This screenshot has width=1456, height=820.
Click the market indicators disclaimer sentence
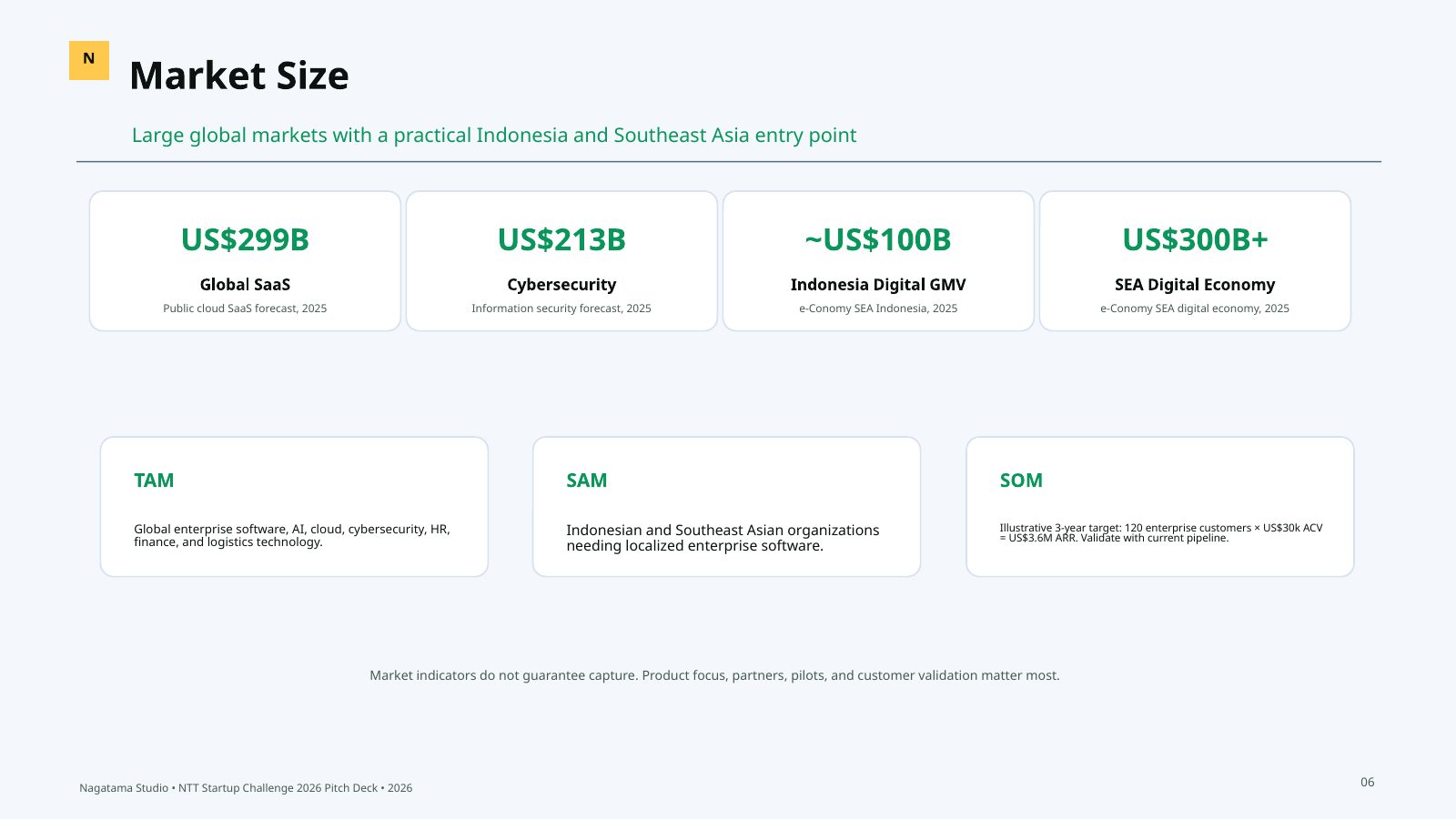click(714, 675)
